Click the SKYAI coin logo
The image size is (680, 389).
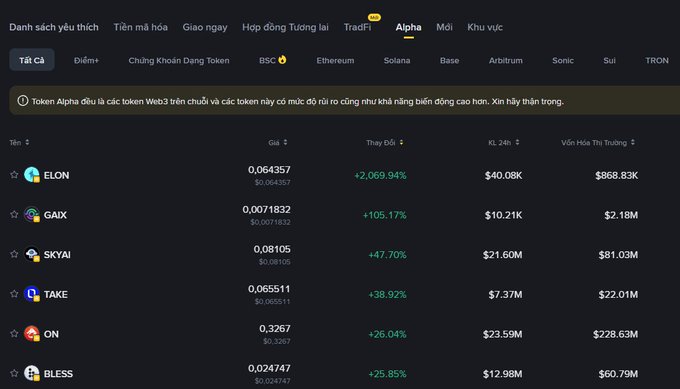point(32,254)
